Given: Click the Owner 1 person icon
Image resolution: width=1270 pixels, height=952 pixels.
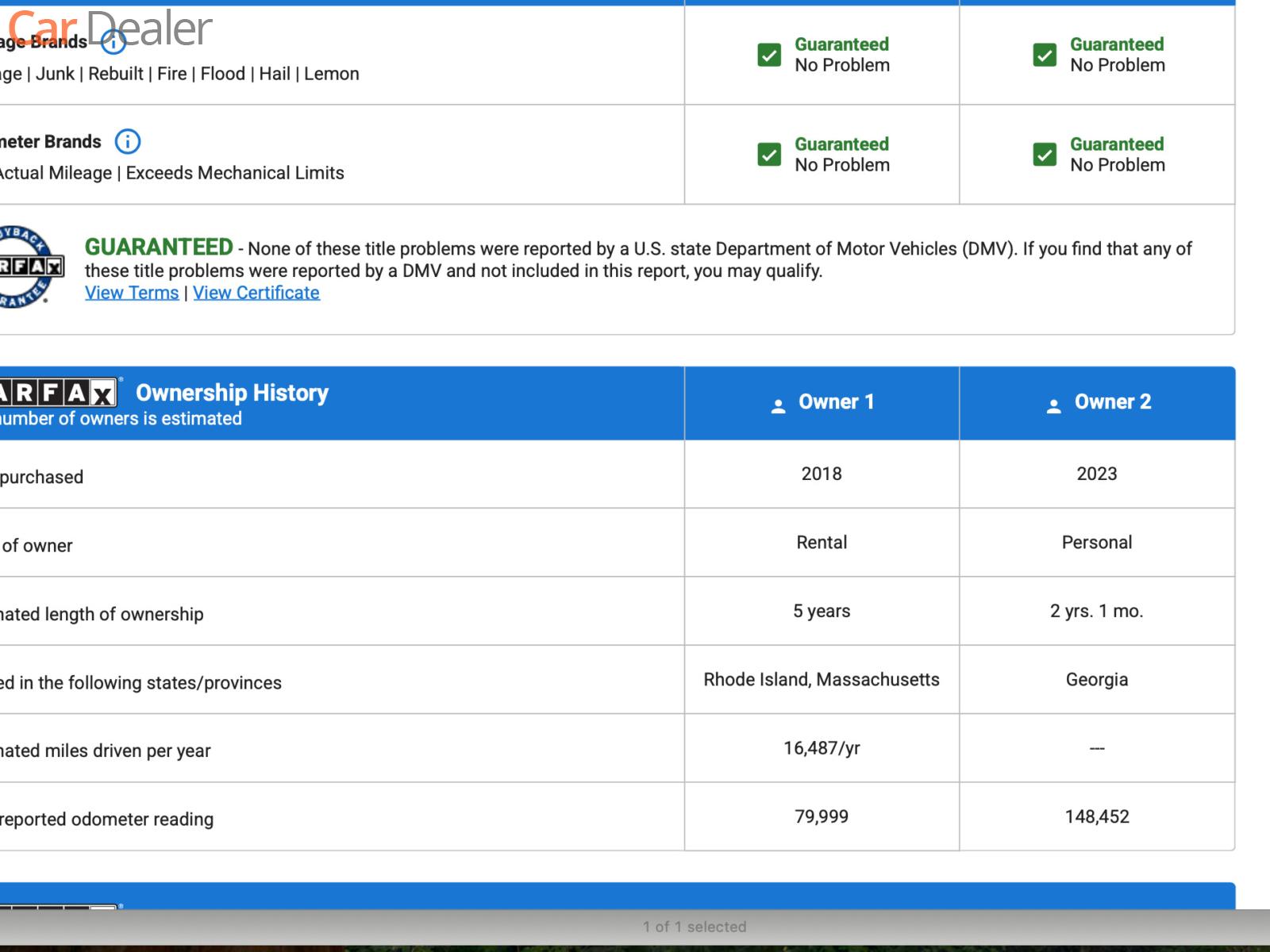Looking at the screenshot, I should point(778,405).
